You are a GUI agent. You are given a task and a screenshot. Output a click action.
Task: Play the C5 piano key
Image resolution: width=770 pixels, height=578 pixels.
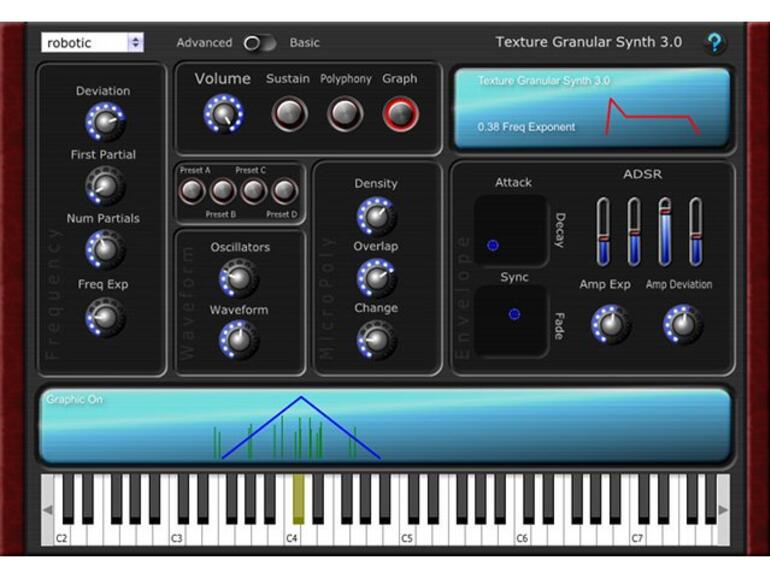click(407, 535)
